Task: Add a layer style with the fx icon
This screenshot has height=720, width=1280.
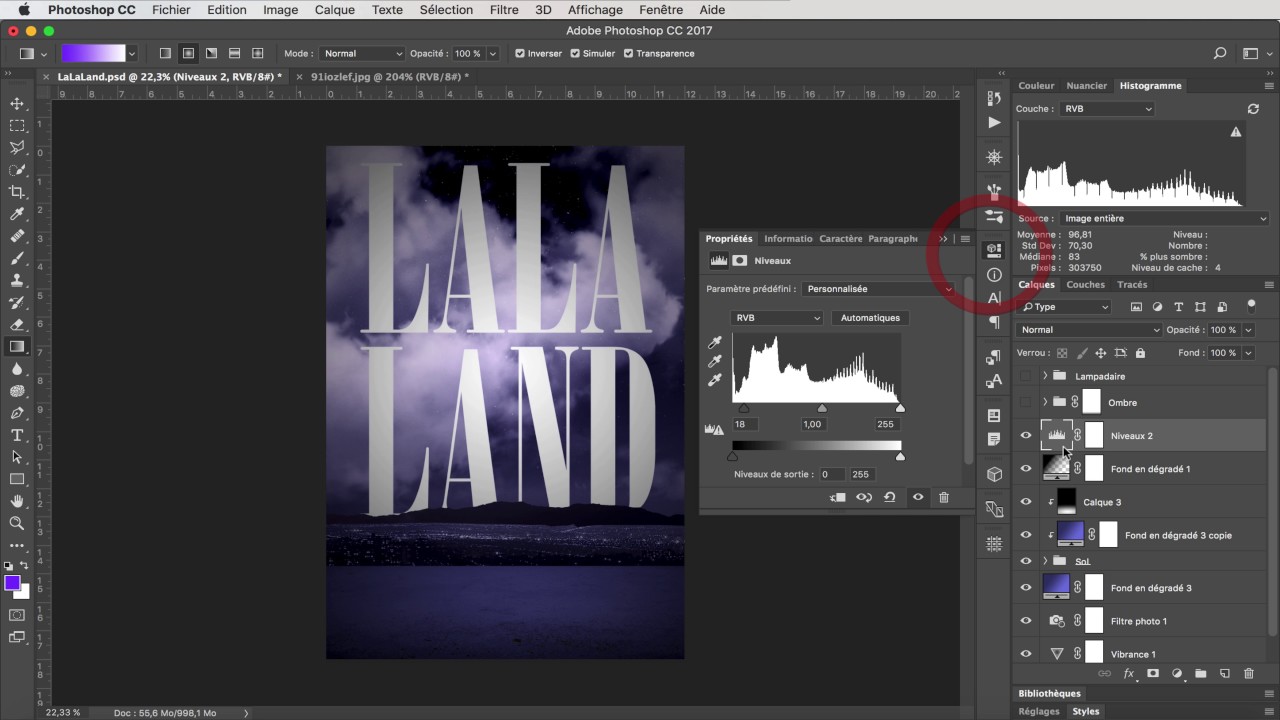Action: [x=1129, y=674]
